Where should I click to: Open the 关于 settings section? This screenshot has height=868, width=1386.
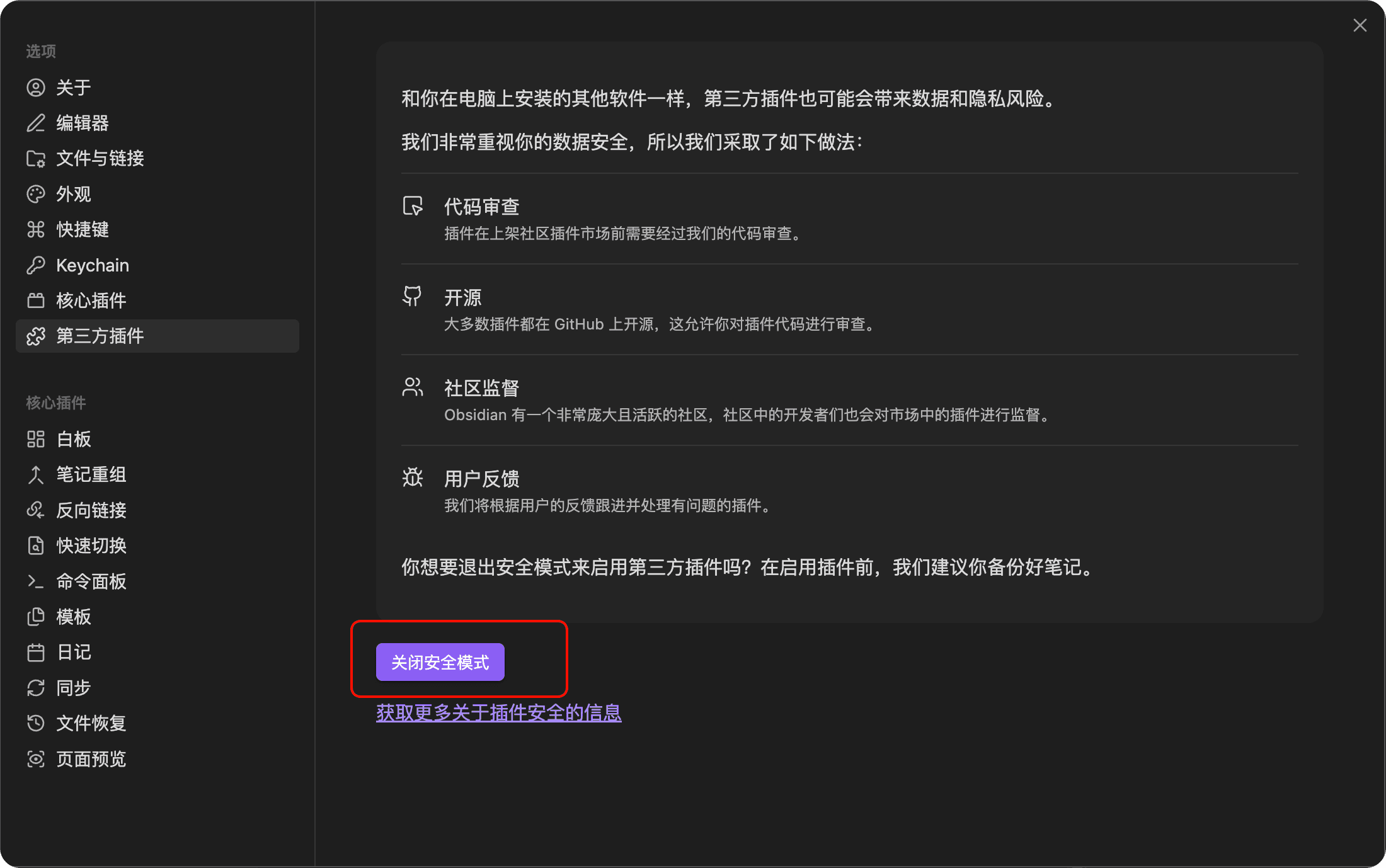click(x=72, y=87)
